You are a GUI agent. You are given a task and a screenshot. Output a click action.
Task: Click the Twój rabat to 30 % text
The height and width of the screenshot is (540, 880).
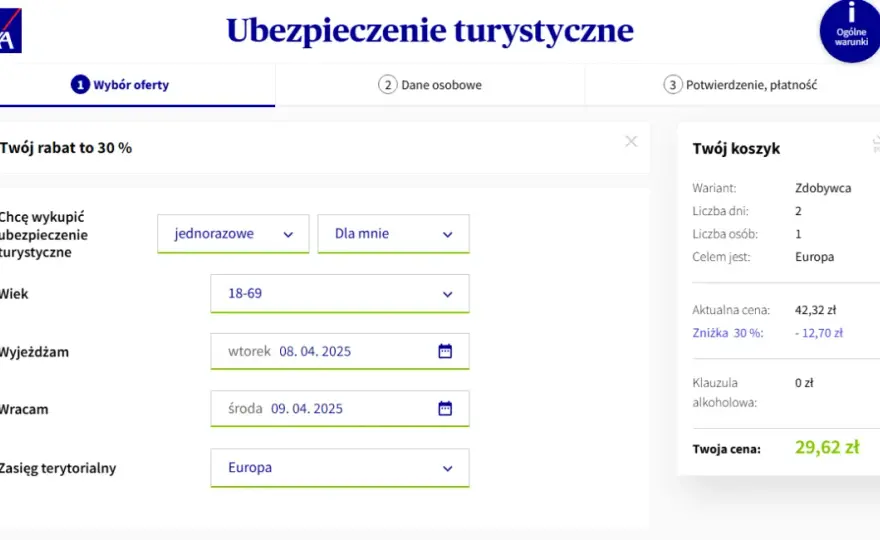point(66,148)
